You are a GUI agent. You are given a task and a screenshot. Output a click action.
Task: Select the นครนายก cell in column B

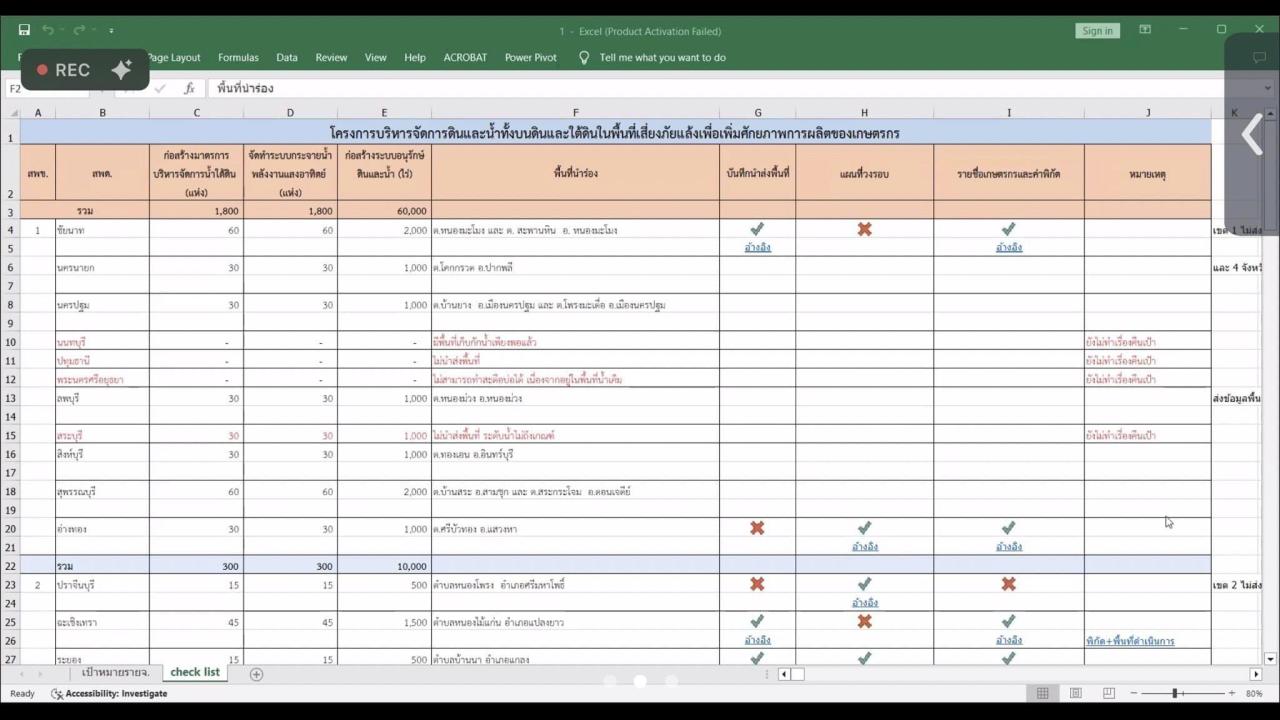click(102, 267)
